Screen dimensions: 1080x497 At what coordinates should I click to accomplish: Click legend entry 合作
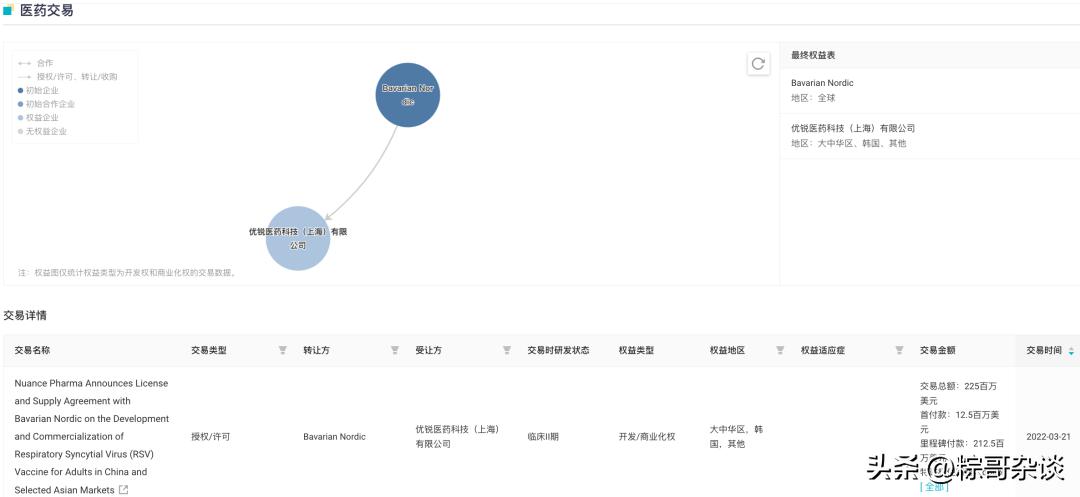[34, 63]
